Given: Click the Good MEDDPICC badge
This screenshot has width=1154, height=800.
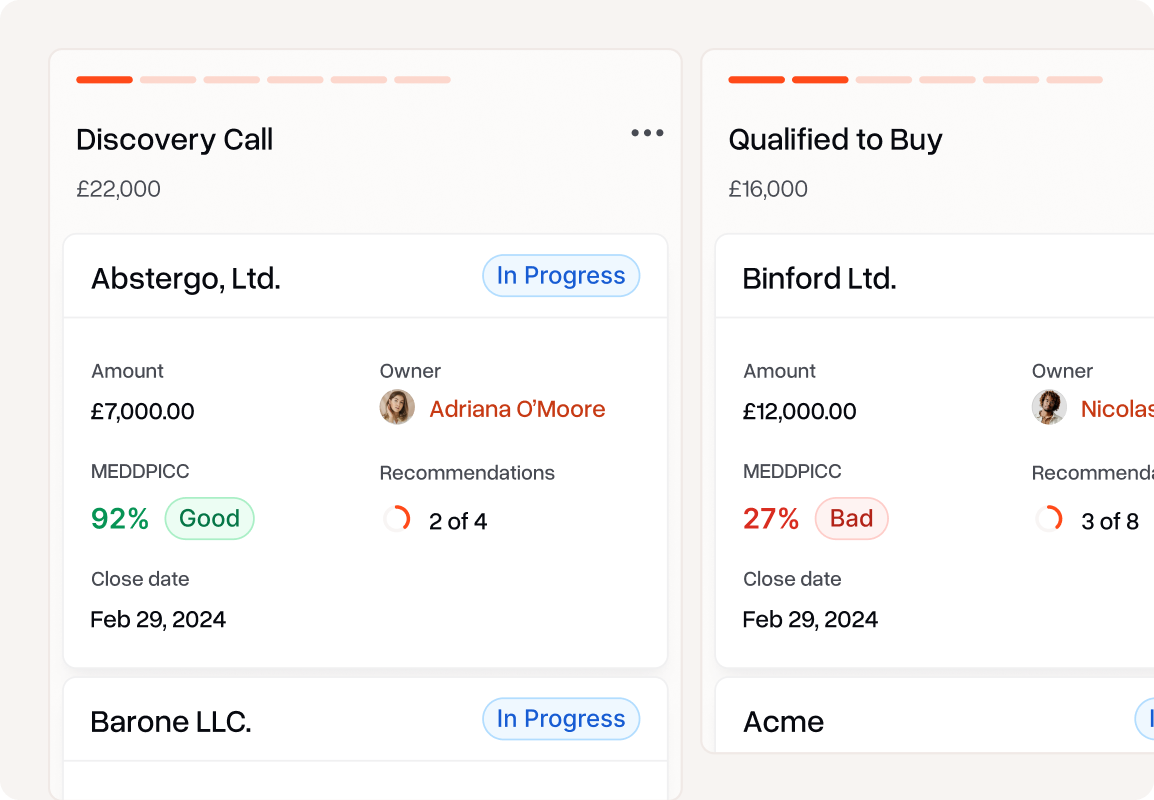Looking at the screenshot, I should point(210,519).
